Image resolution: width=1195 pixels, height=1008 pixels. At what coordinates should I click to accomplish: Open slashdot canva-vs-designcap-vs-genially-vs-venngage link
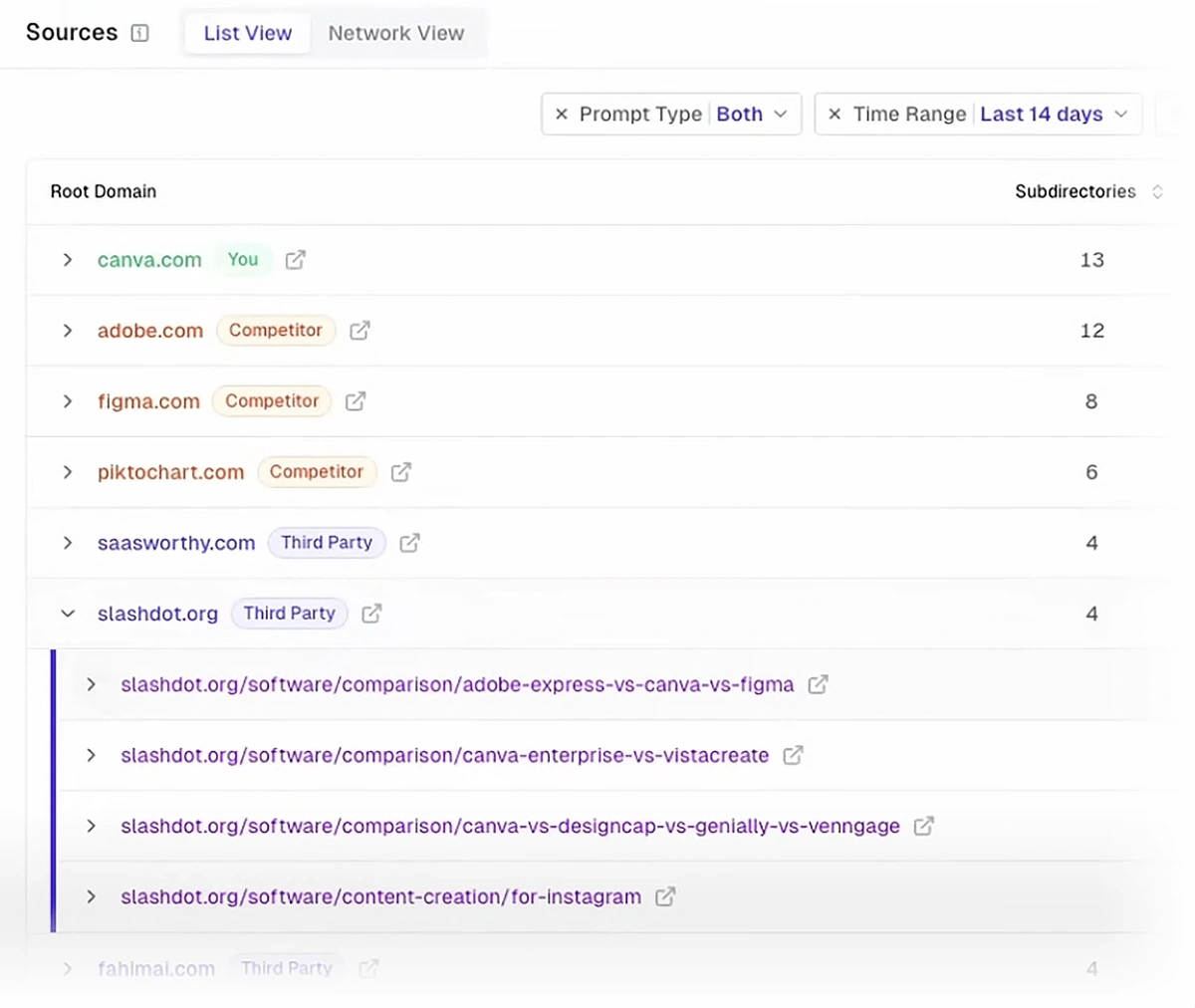point(510,826)
